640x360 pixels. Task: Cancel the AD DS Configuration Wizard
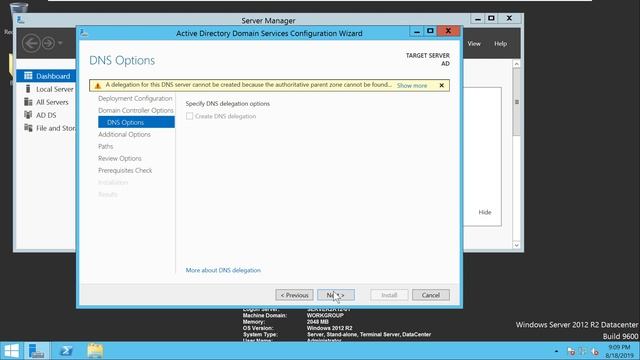click(431, 295)
